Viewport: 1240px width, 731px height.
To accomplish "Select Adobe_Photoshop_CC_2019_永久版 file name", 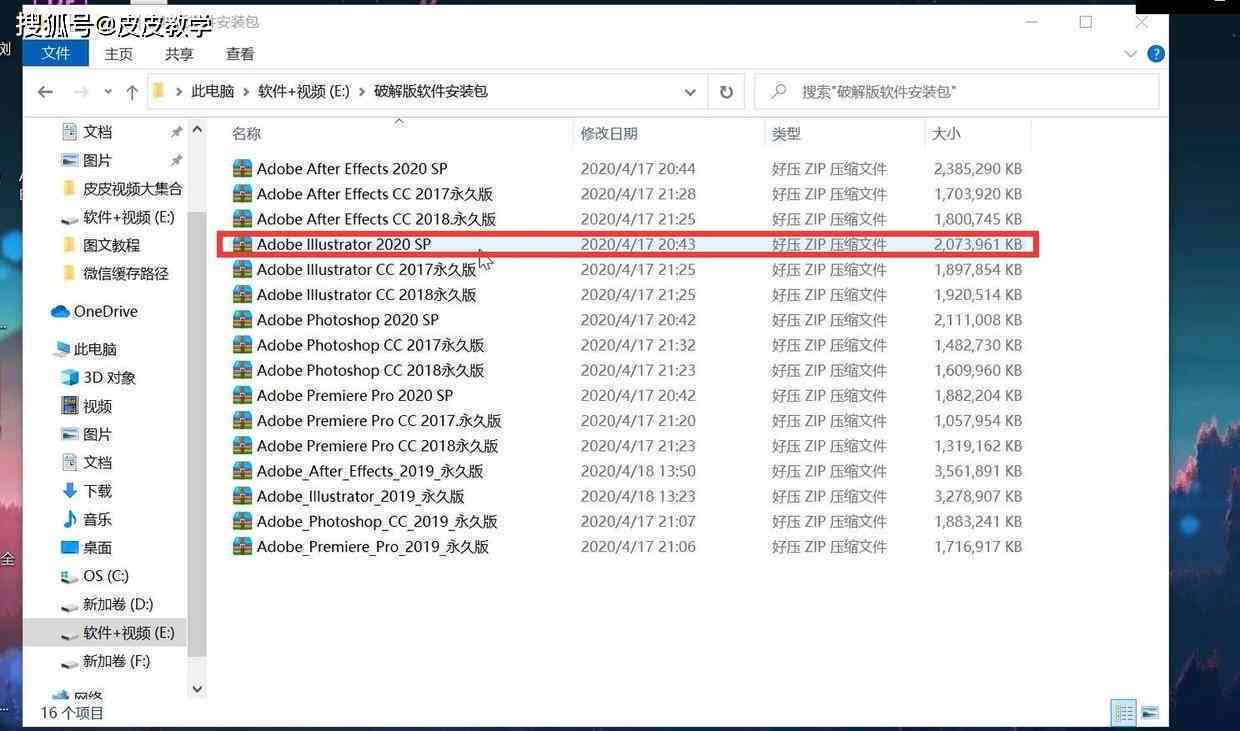I will 377,521.
